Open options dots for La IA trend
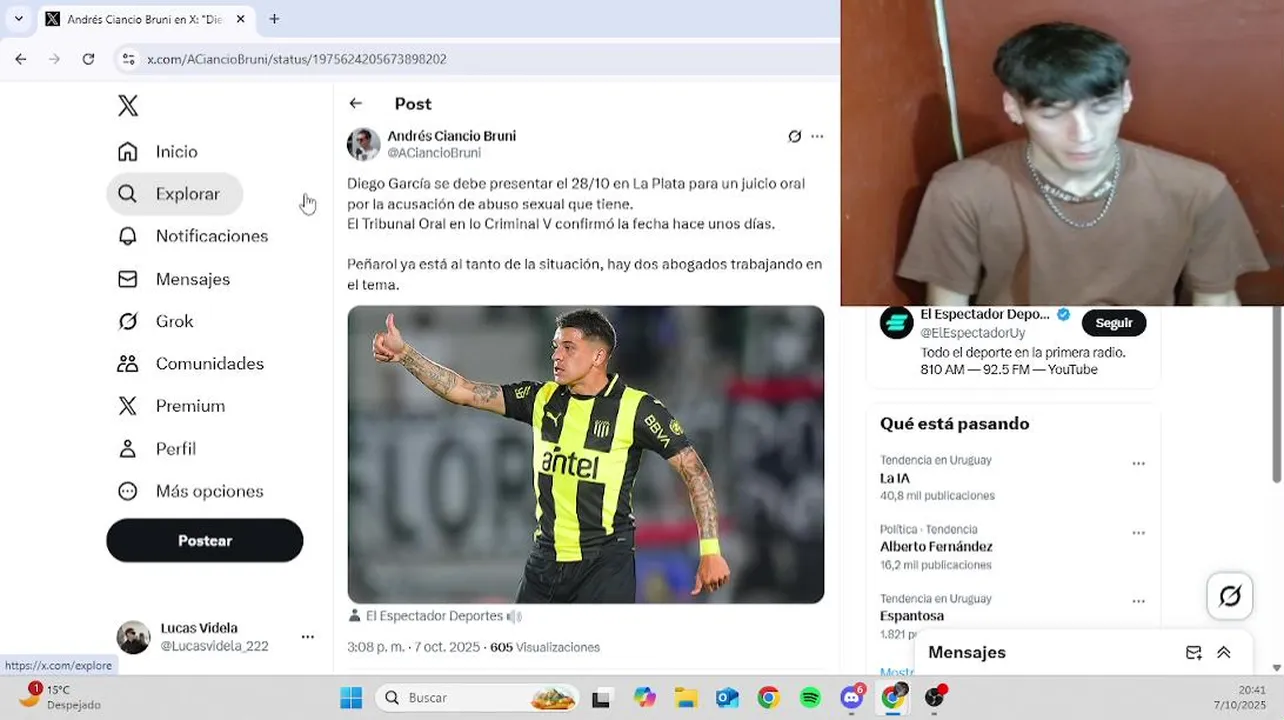1284x720 pixels. (x=1138, y=464)
